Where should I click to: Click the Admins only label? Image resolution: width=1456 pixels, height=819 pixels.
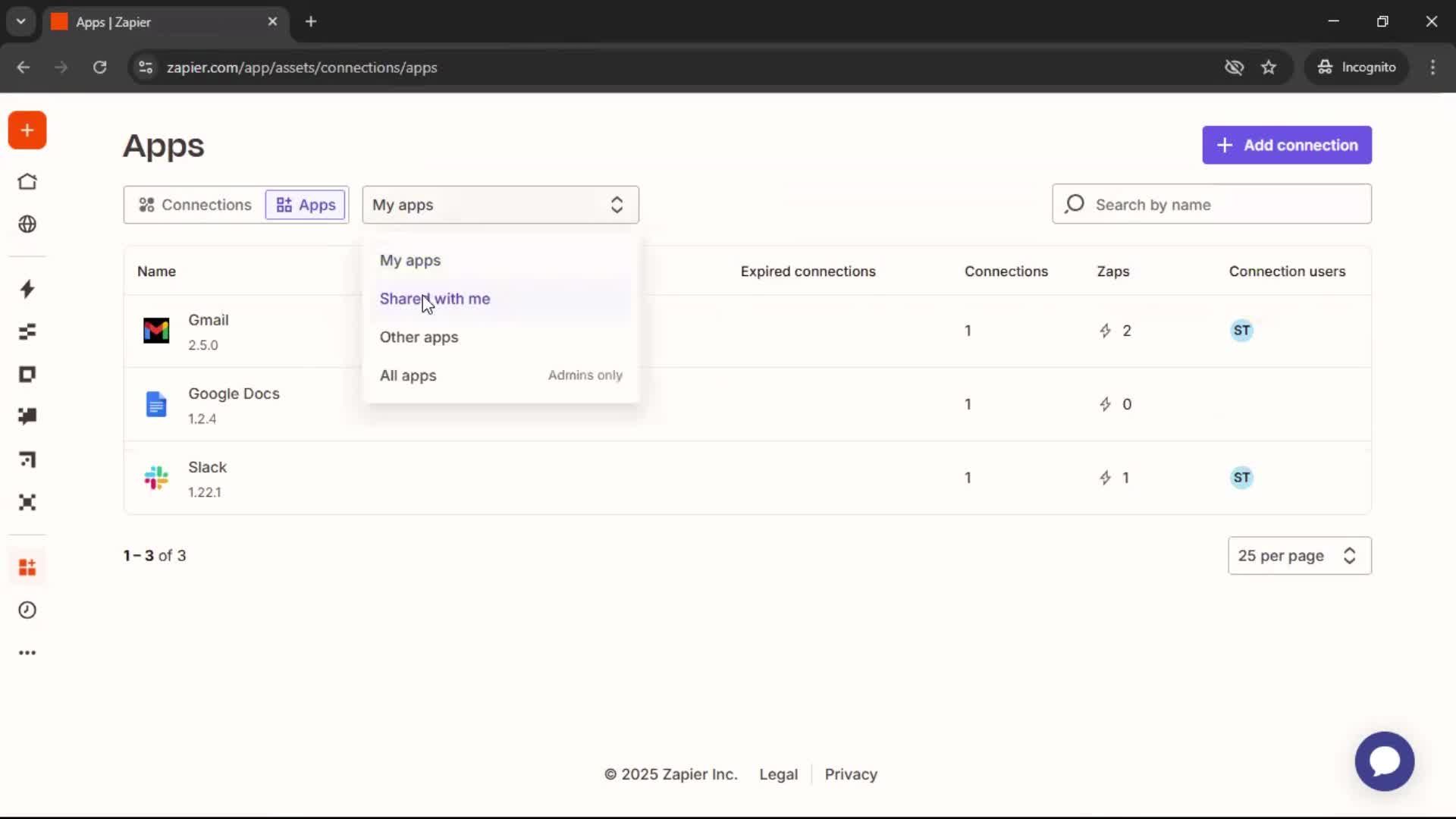[585, 375]
